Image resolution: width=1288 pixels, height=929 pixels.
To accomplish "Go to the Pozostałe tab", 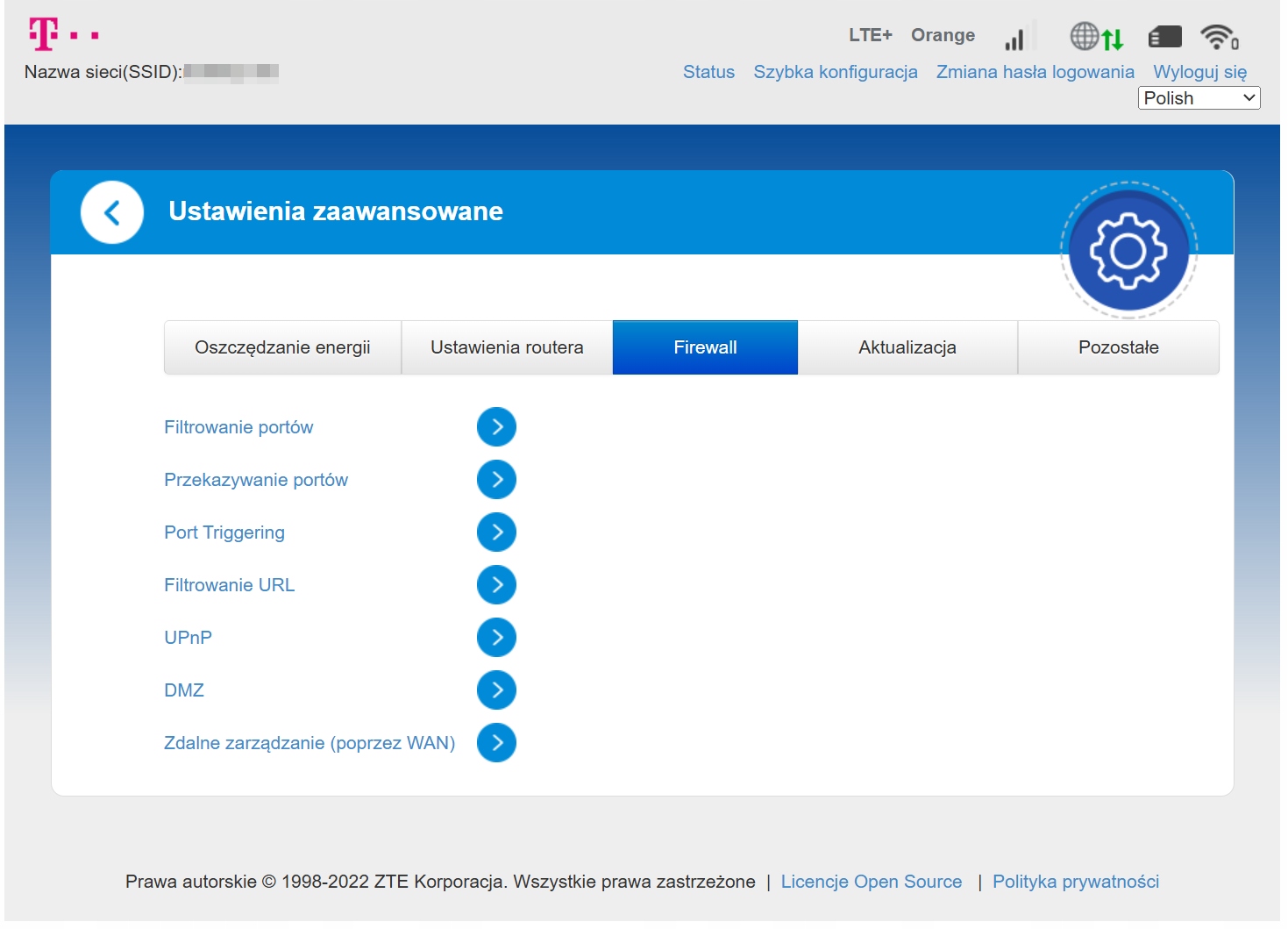I will point(1118,347).
